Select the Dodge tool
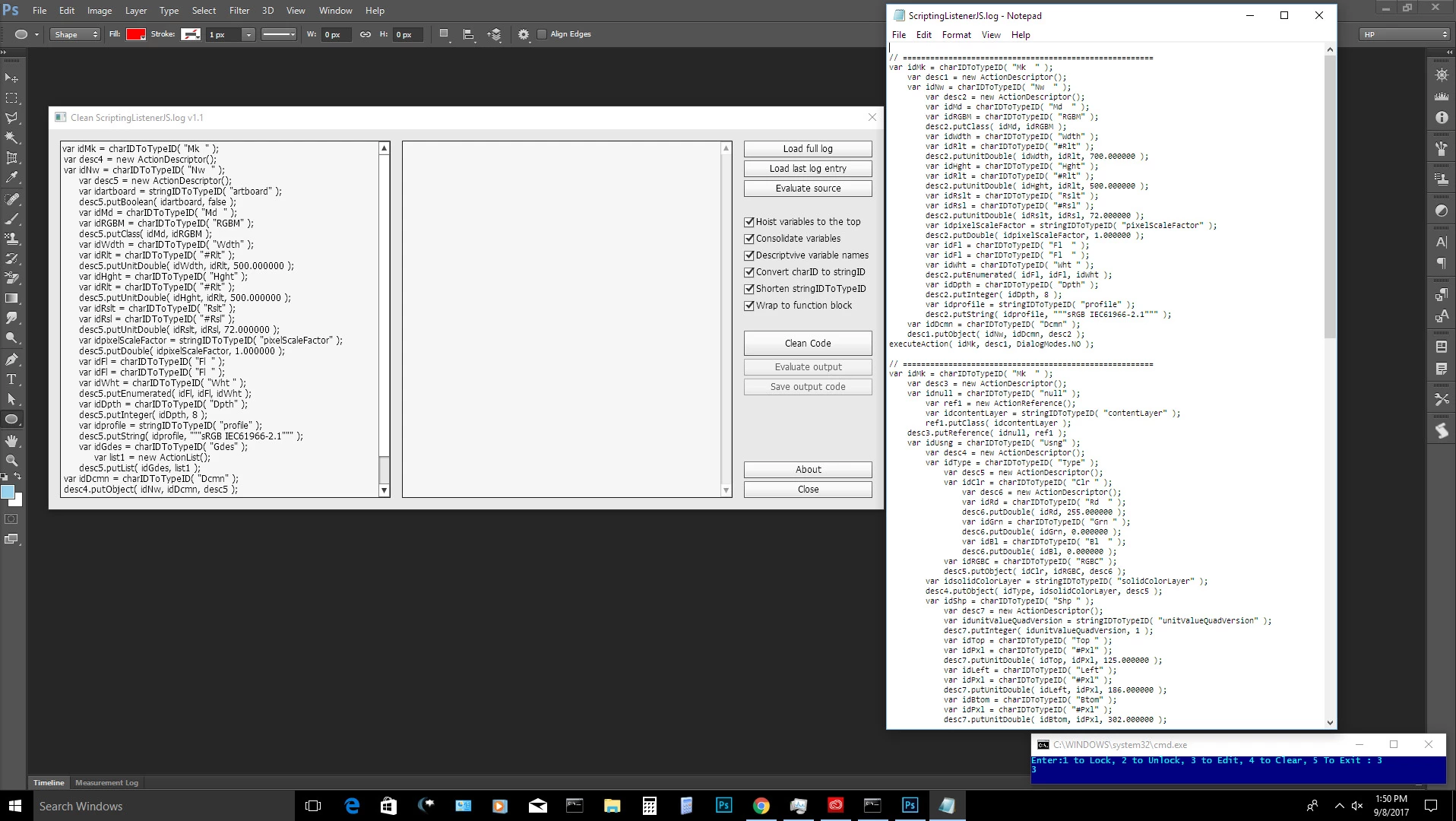Screen dimensions: 1456x821 (11, 338)
